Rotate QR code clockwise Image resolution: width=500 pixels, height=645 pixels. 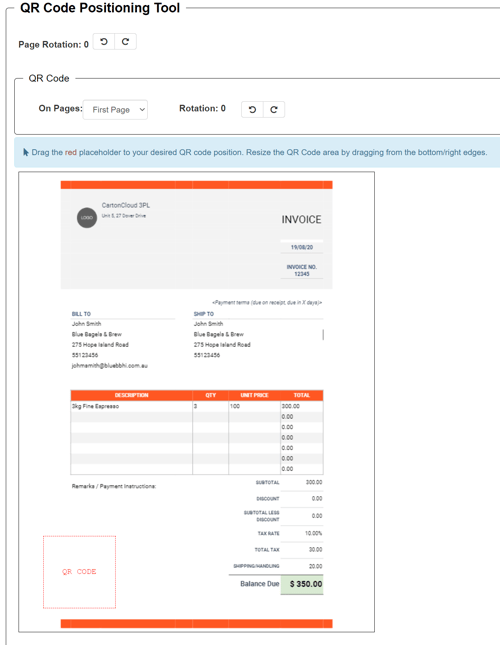point(274,109)
